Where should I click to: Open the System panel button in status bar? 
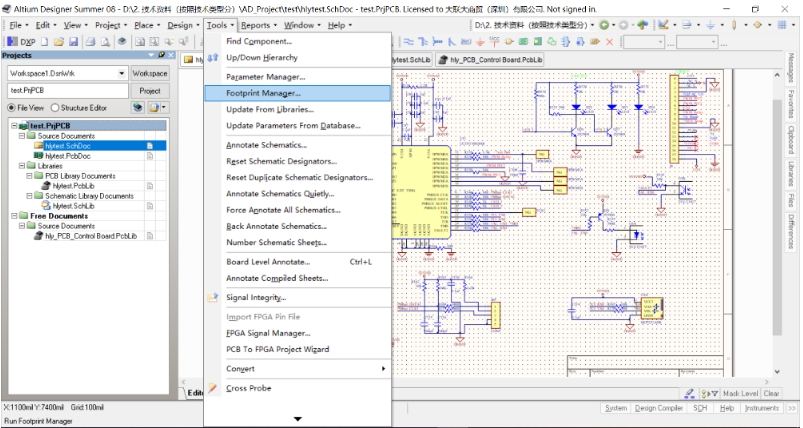[x=616, y=408]
